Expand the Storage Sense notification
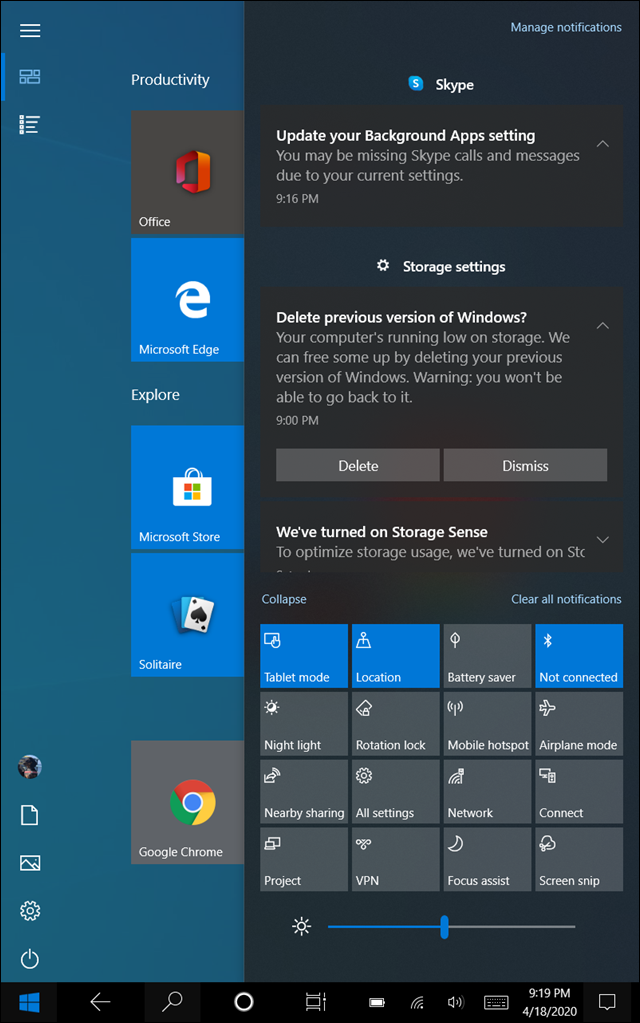Image resolution: width=640 pixels, height=1023 pixels. point(603,540)
